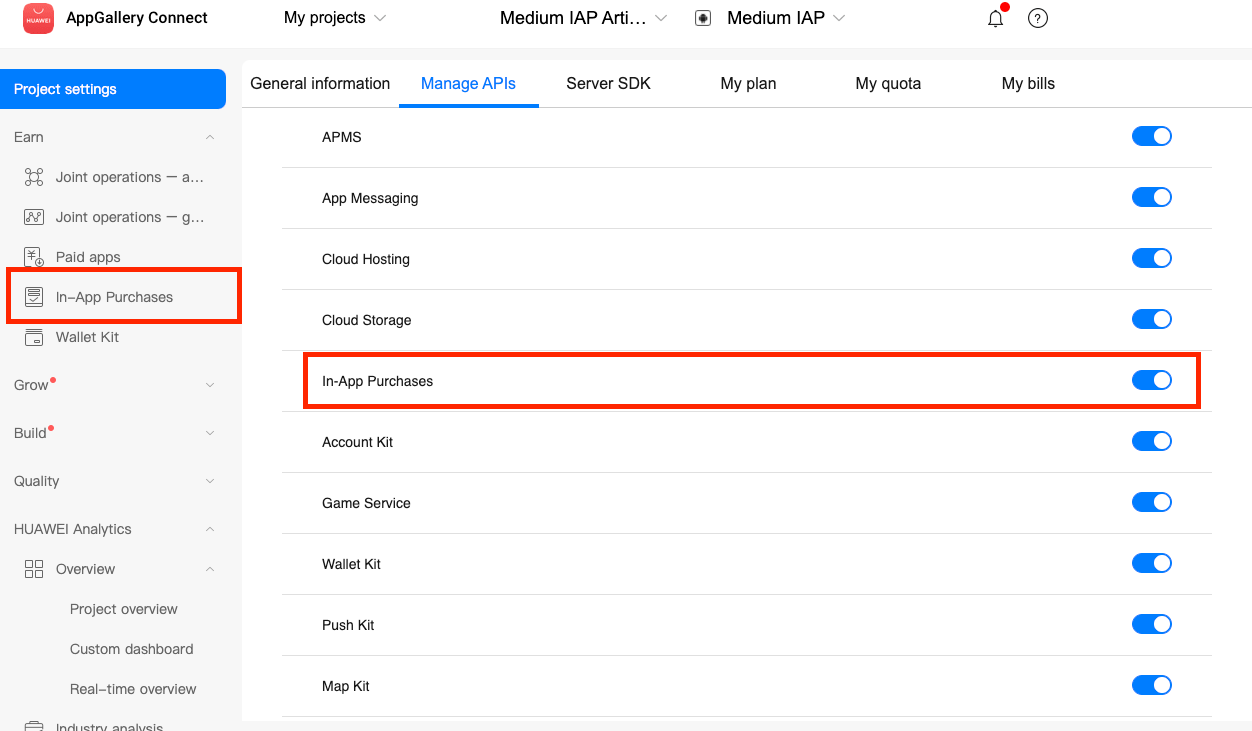This screenshot has width=1252, height=731.
Task: Collapse the Overview subsection chevron
Action: [x=210, y=569]
